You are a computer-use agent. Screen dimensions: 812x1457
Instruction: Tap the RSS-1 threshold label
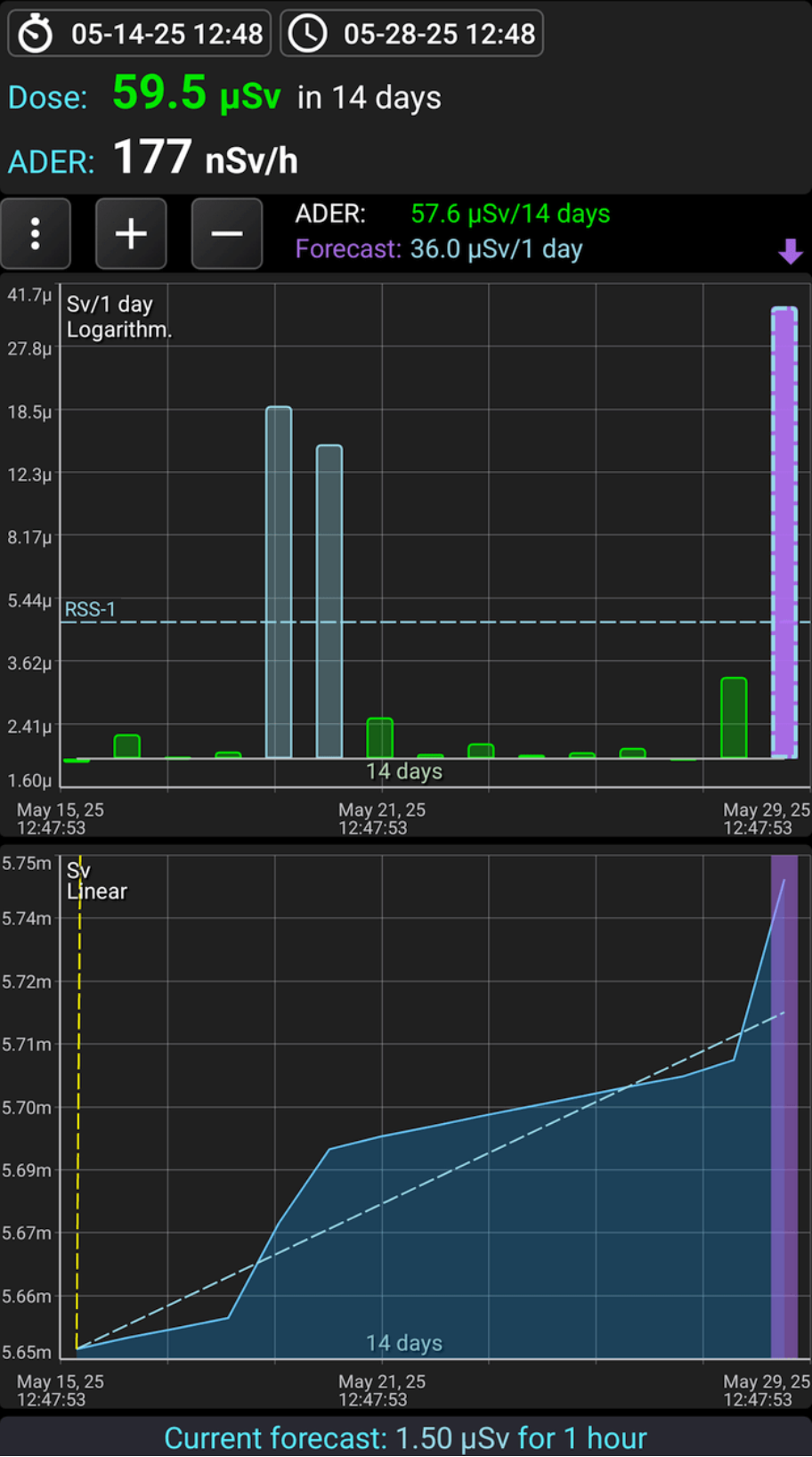pos(90,610)
